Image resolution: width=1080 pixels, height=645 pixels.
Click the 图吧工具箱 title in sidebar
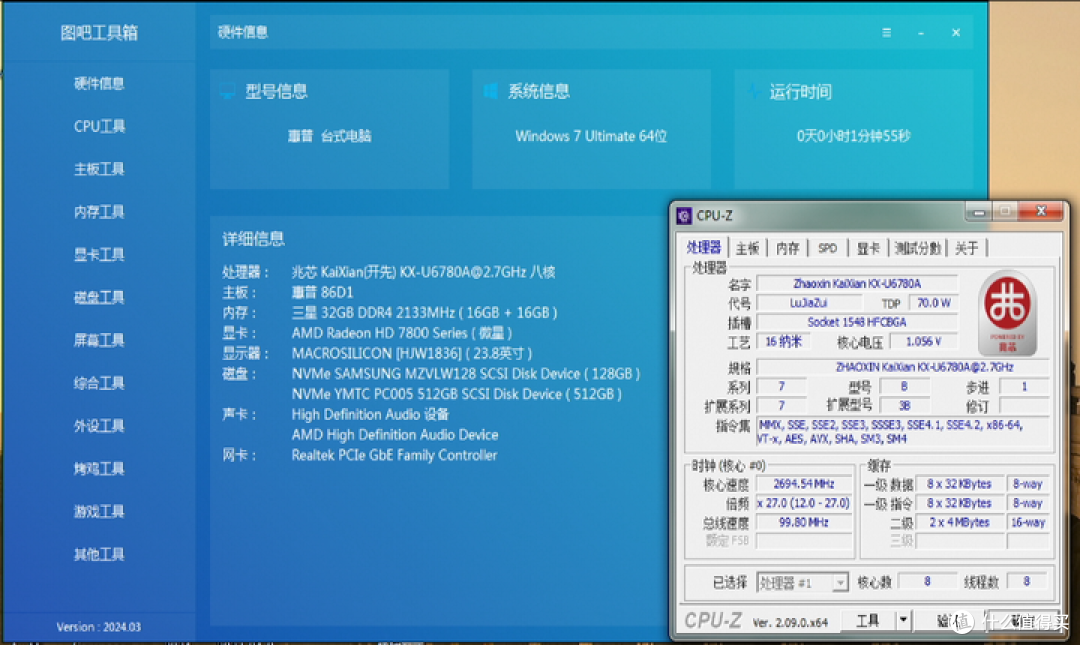(99, 33)
